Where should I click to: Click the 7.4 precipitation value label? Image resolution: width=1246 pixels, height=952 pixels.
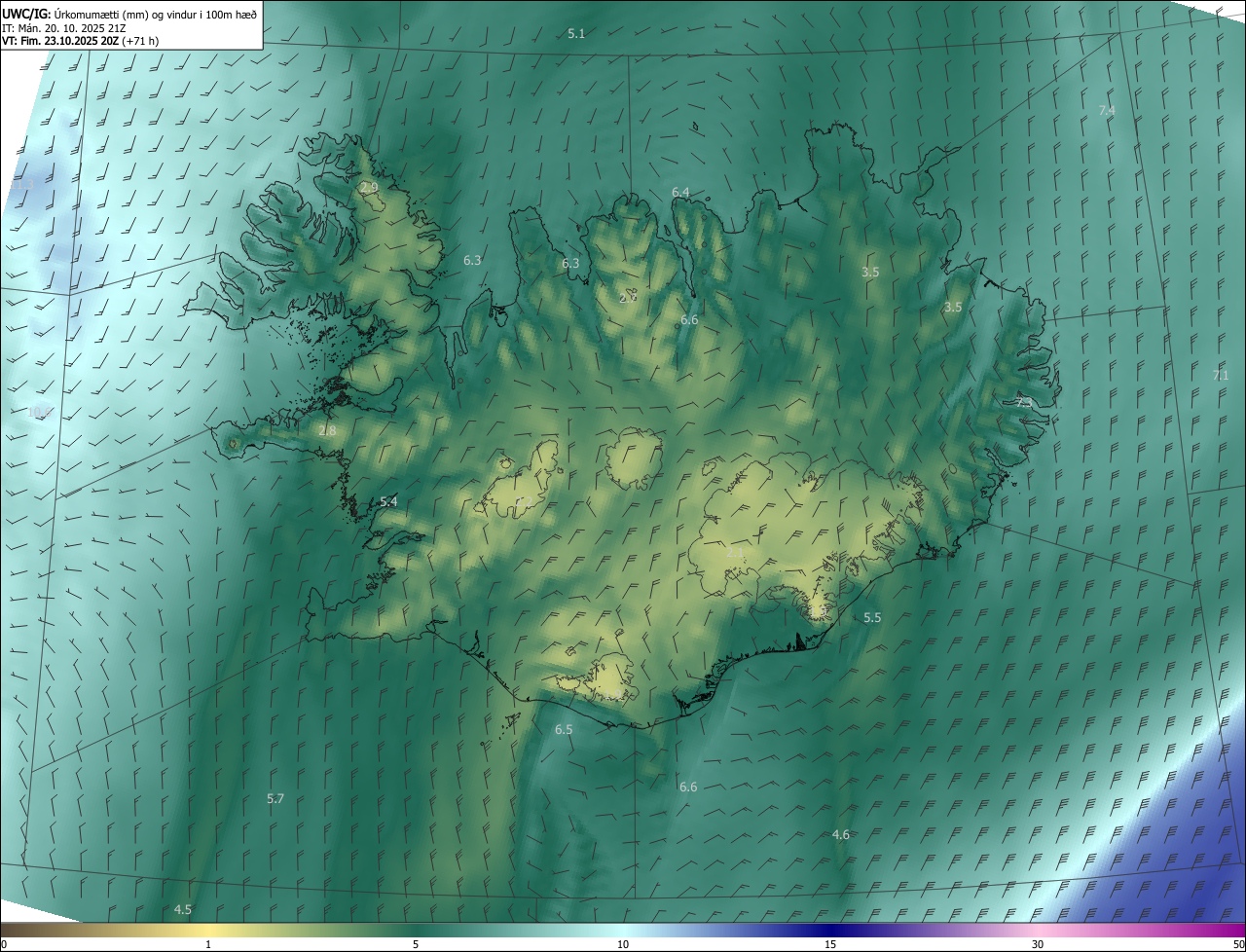[1107, 111]
